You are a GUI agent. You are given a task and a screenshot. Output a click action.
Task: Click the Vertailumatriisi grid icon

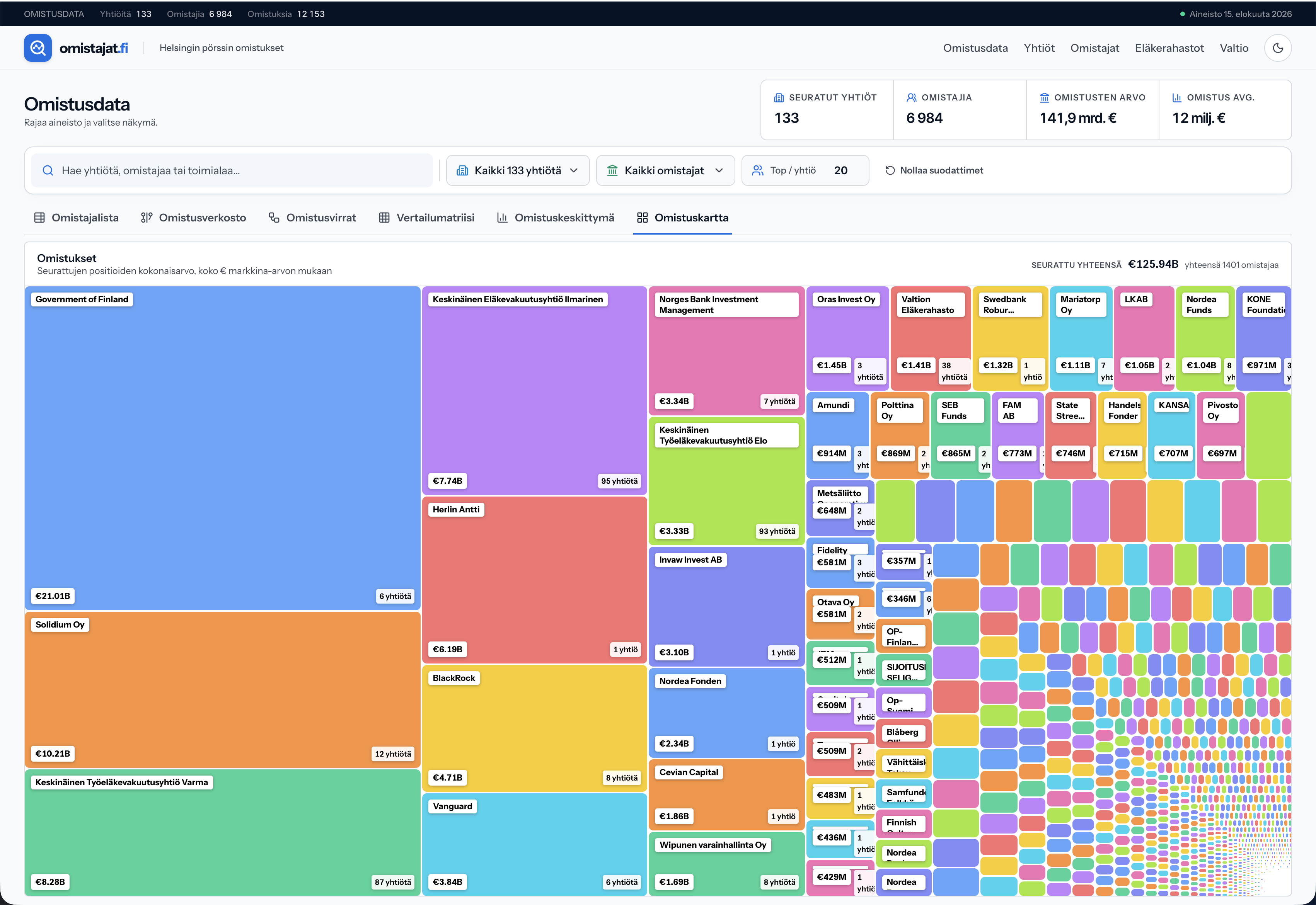pyautogui.click(x=384, y=218)
